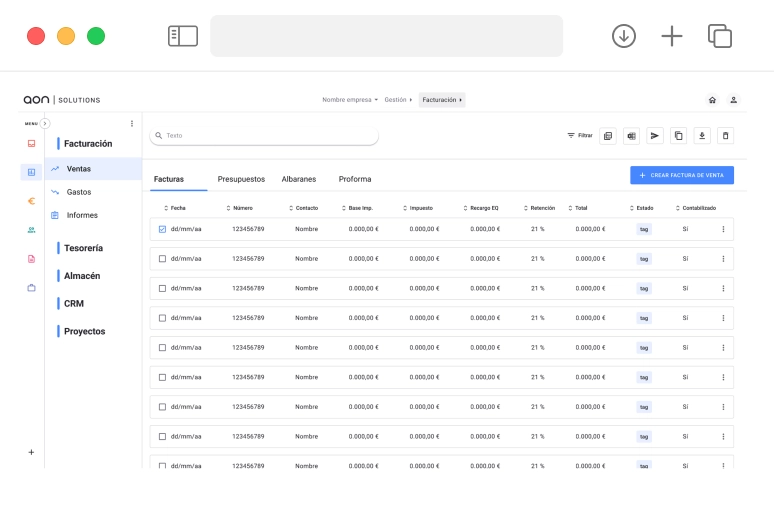This screenshot has width=775, height=528.
Task: Click the home icon in header
Action: [x=712, y=100]
